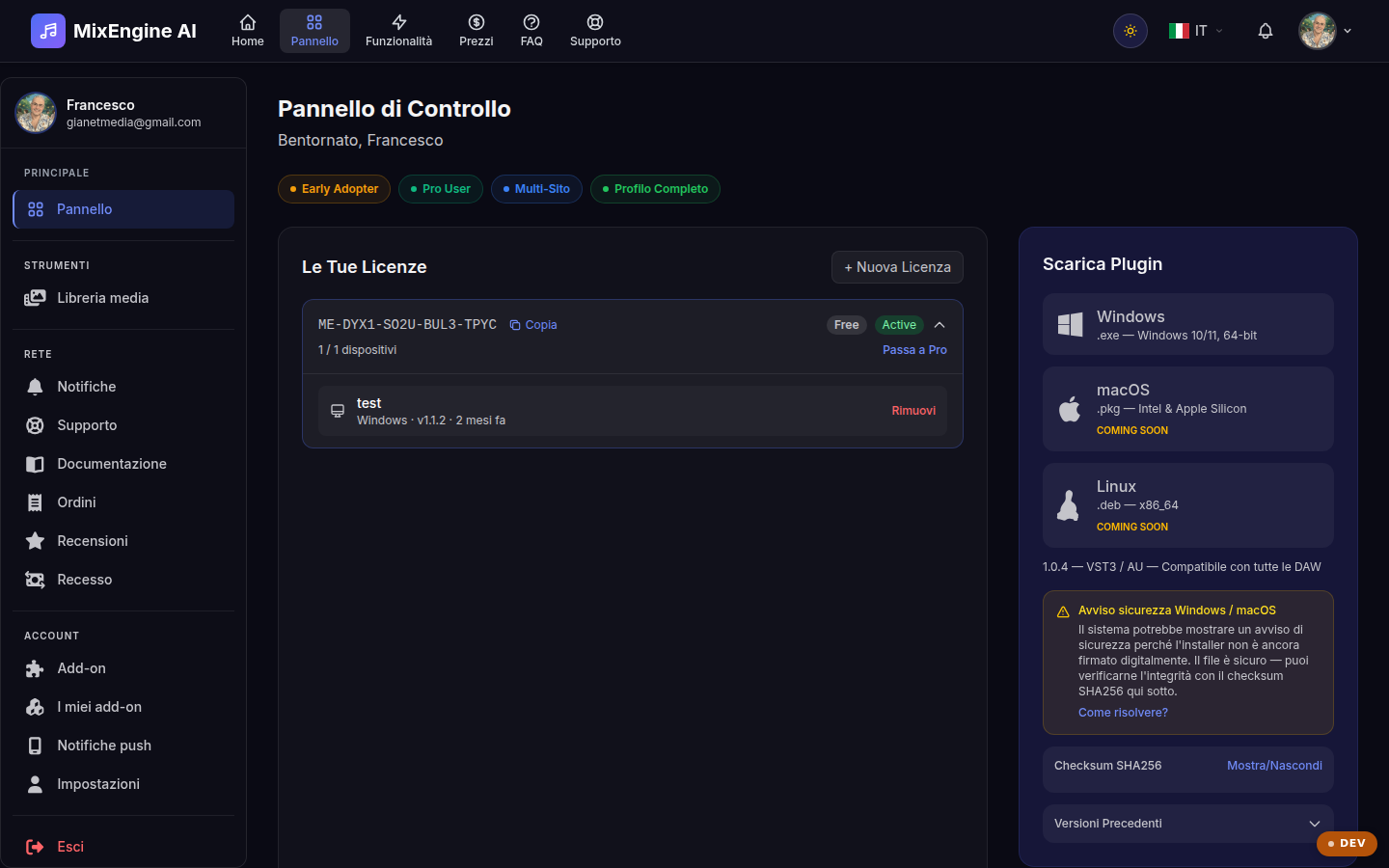Image resolution: width=1389 pixels, height=868 pixels.
Task: Click the MixEngine AI music logo icon
Action: [48, 31]
